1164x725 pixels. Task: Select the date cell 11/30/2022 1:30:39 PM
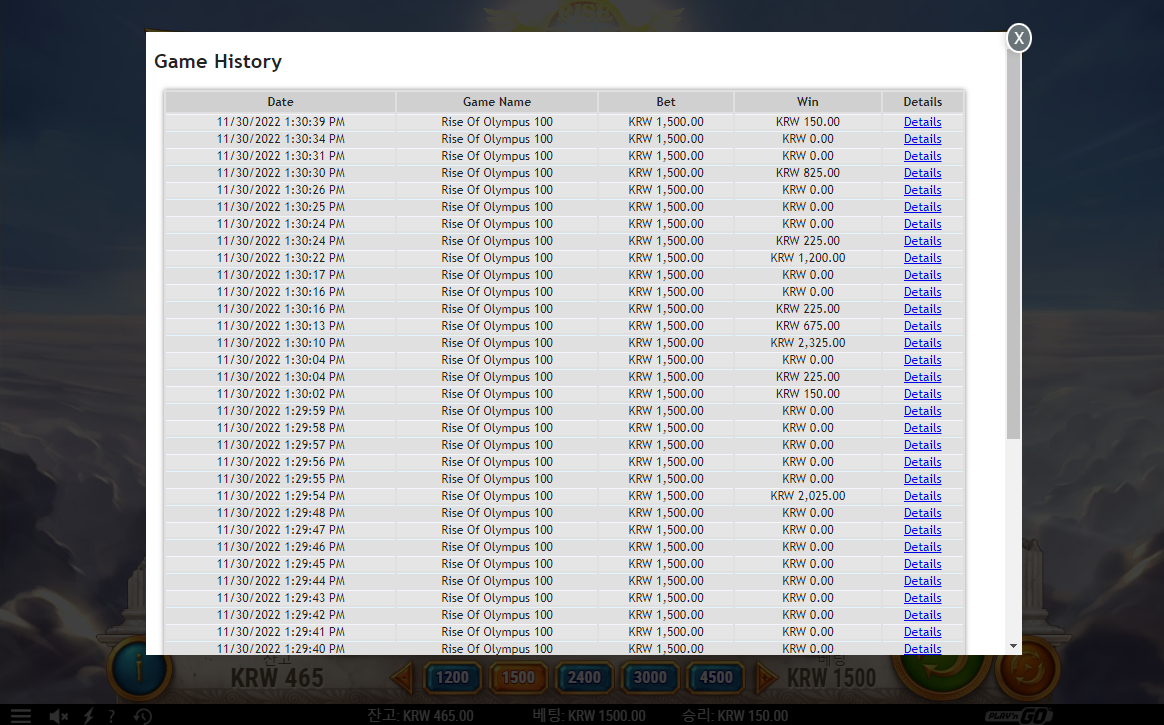pos(281,122)
